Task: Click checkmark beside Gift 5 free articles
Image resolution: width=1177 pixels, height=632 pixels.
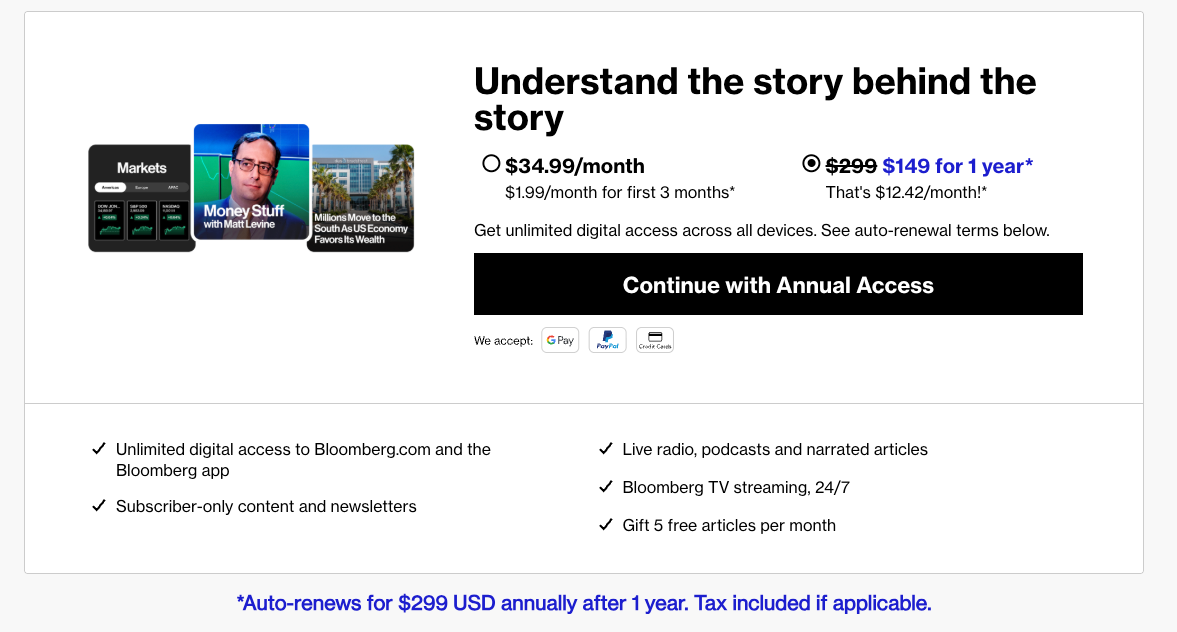Action: point(605,525)
